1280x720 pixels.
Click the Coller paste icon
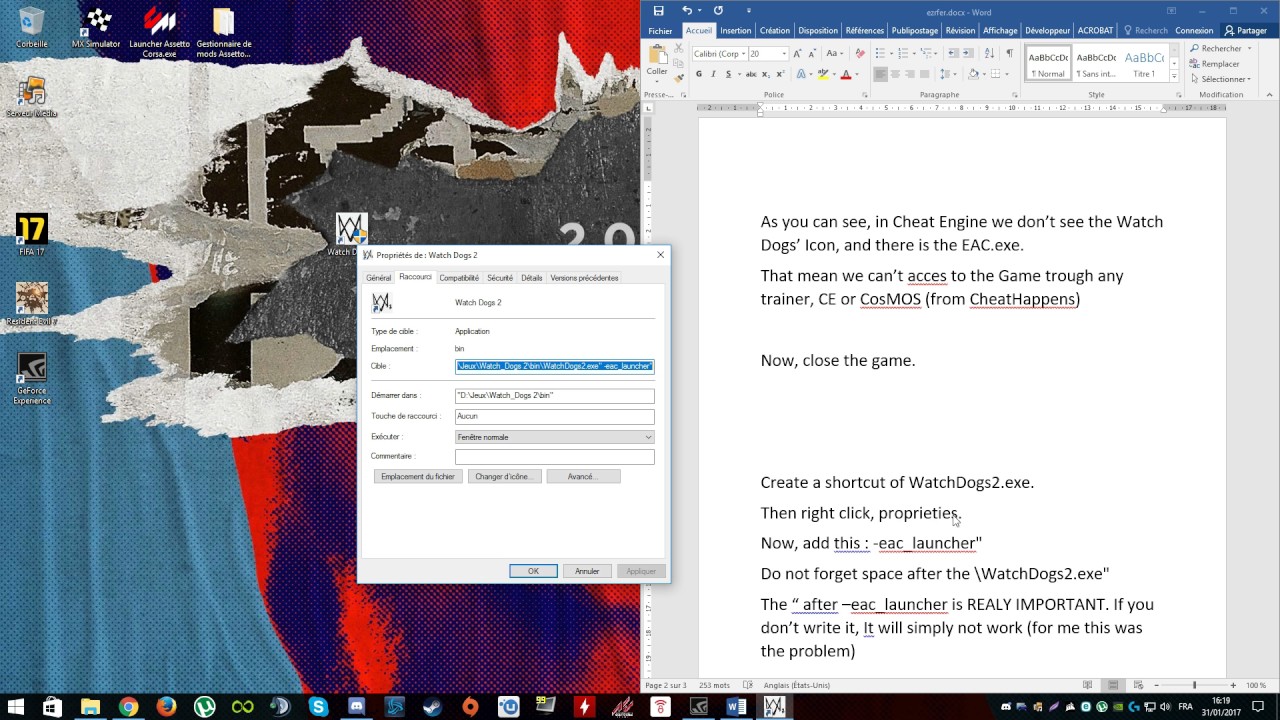(x=657, y=55)
